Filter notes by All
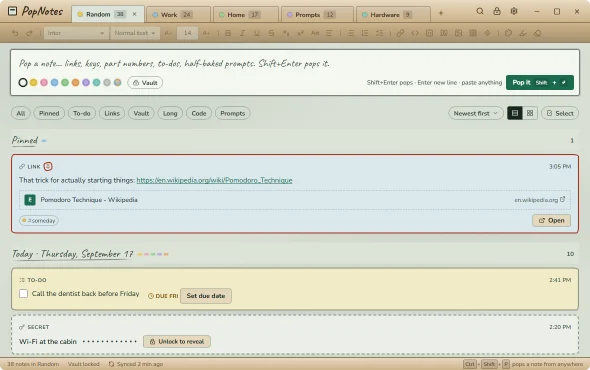 pos(21,113)
